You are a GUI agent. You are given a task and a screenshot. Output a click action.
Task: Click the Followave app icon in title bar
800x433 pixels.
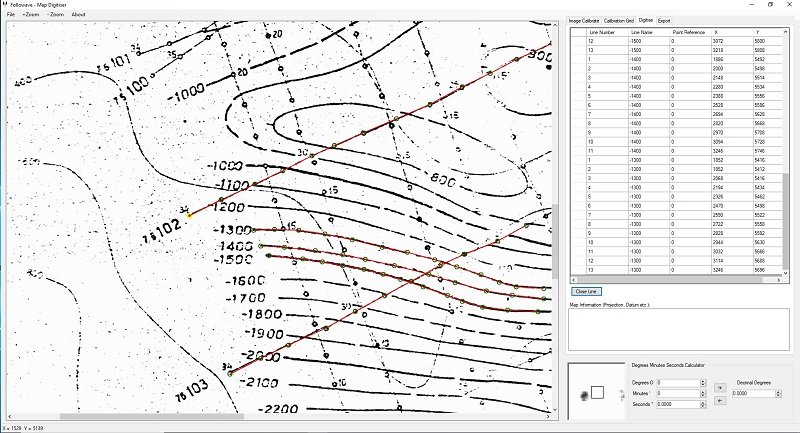coord(5,5)
